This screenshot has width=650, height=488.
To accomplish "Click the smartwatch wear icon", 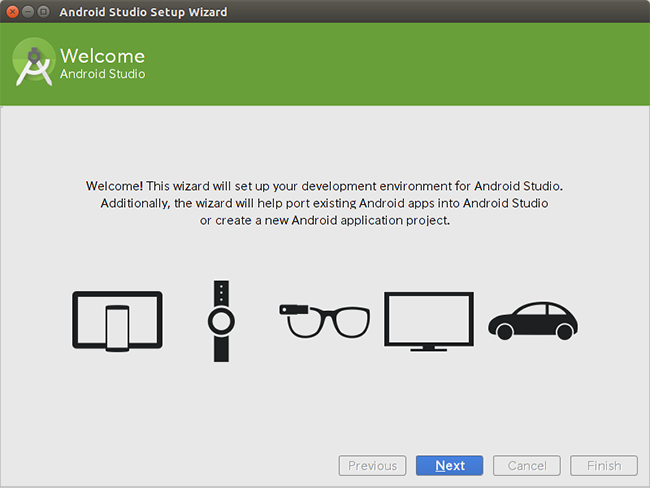I will 221,321.
